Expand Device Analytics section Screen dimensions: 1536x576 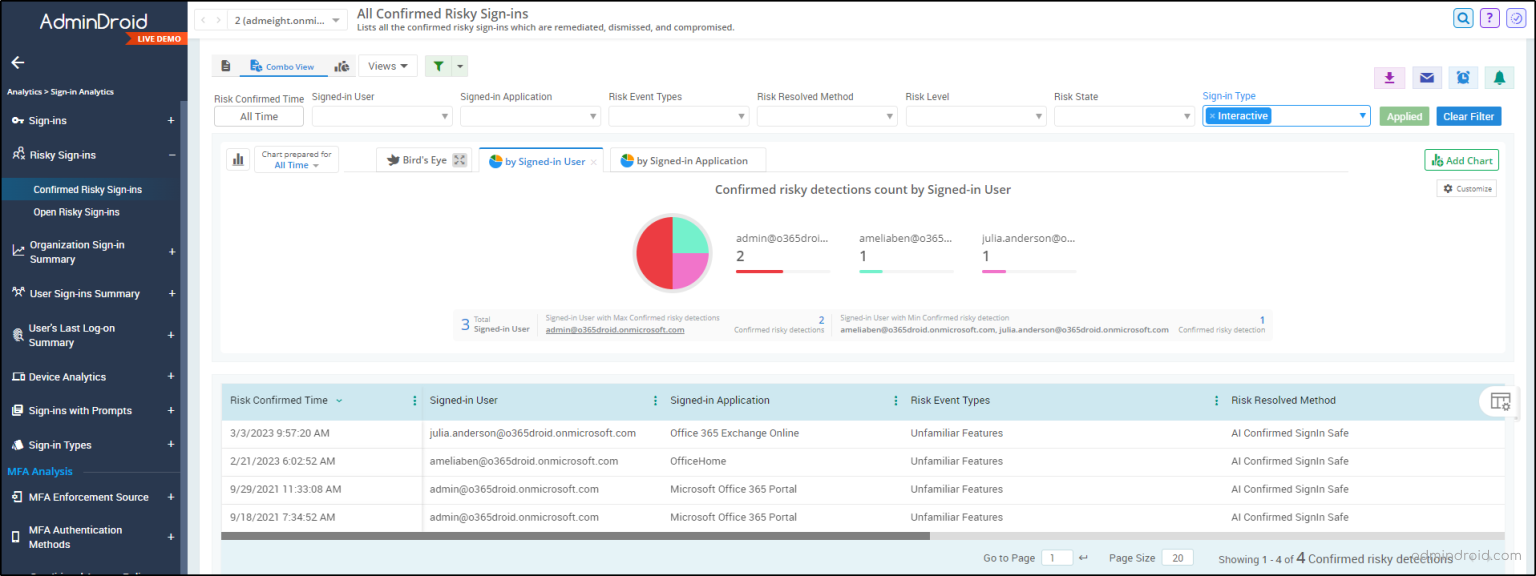[x=171, y=377]
